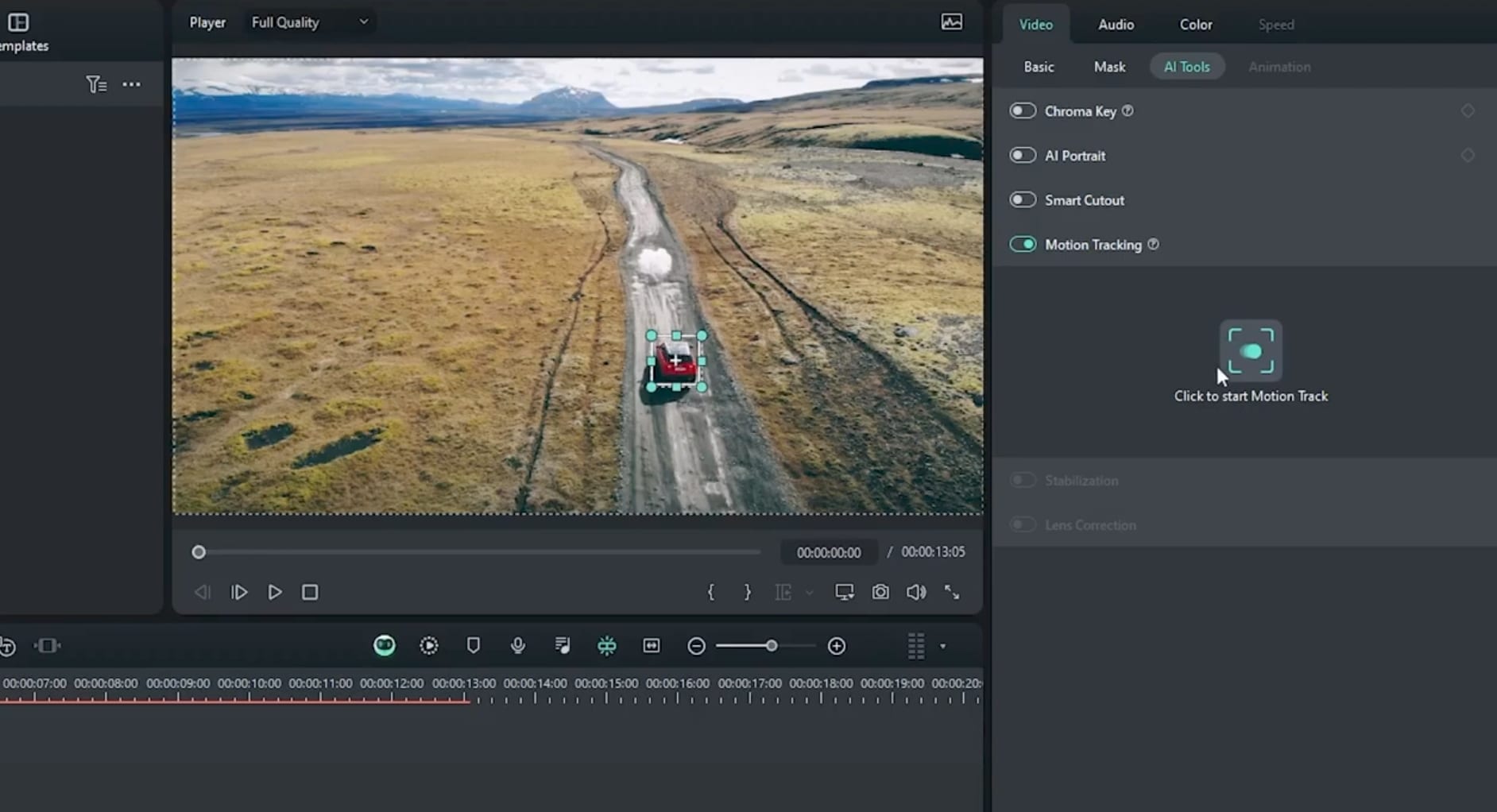
Task: Click the display on monitor icon
Action: (844, 593)
